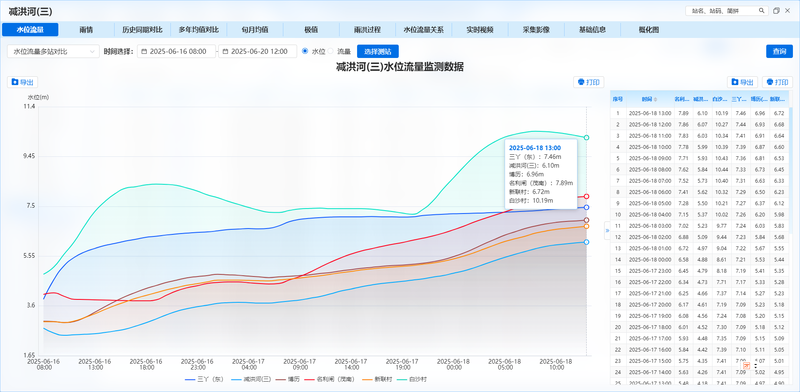Select the 水位 radio button

coord(305,51)
